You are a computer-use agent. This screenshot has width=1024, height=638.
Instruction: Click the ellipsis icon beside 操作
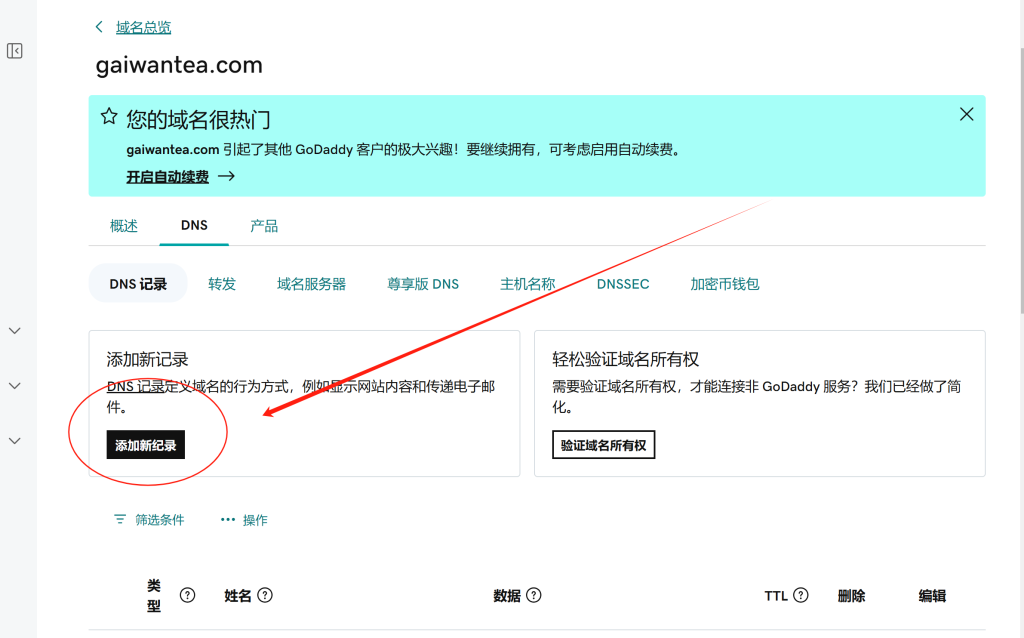pyautogui.click(x=228, y=519)
